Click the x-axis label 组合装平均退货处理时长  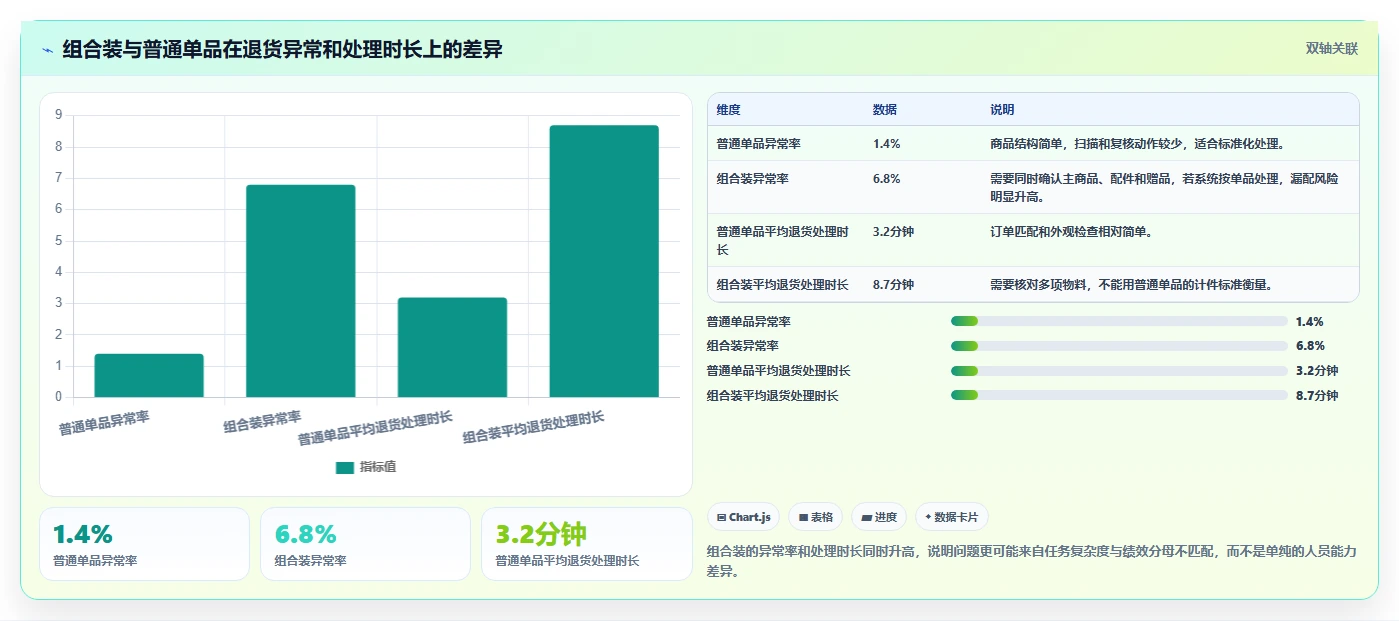[534, 428]
